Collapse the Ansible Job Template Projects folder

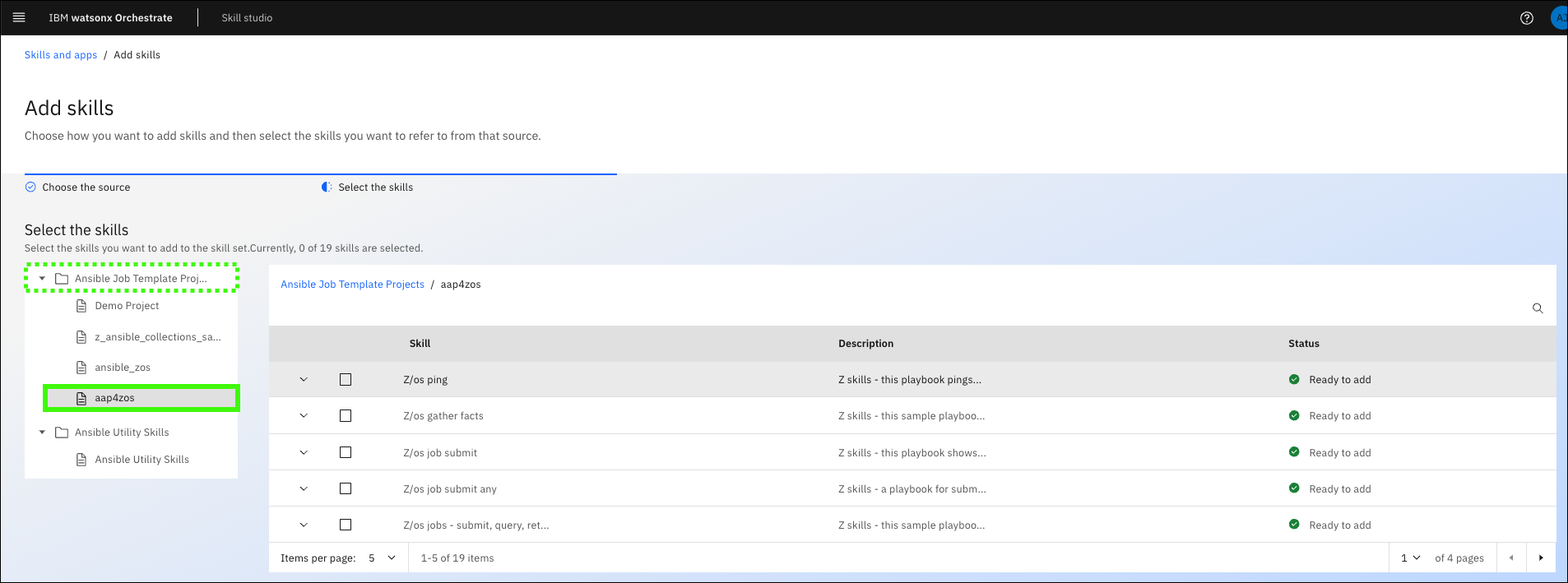click(x=42, y=279)
